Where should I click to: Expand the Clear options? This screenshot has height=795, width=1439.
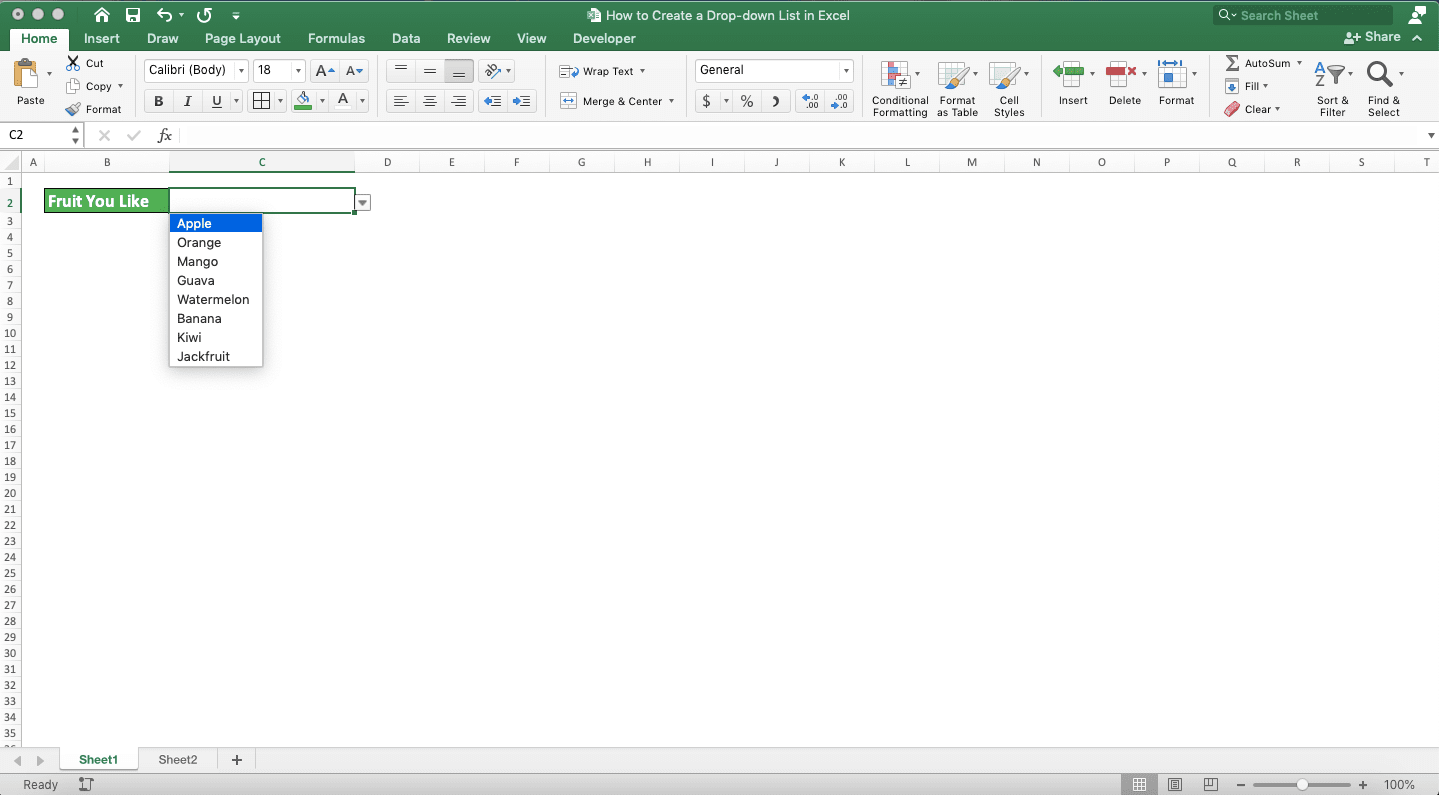(x=1277, y=109)
